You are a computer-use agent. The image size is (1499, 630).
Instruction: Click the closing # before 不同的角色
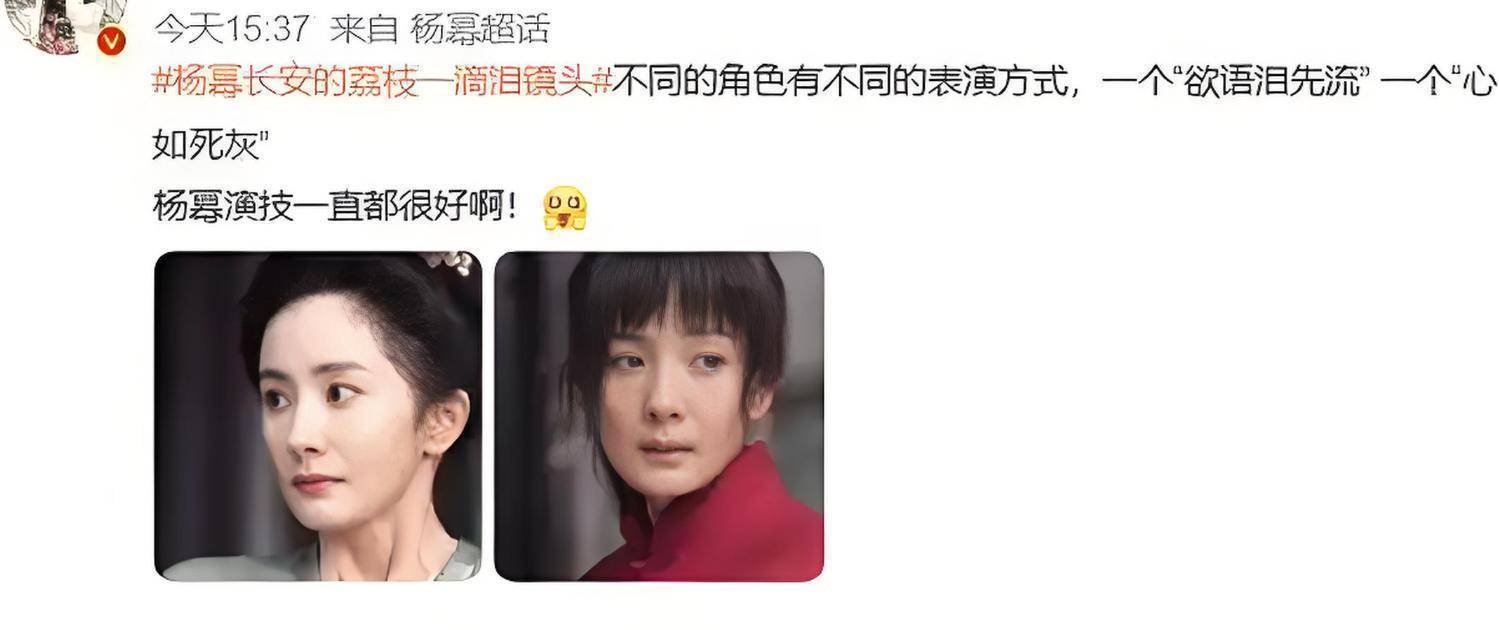(x=602, y=82)
